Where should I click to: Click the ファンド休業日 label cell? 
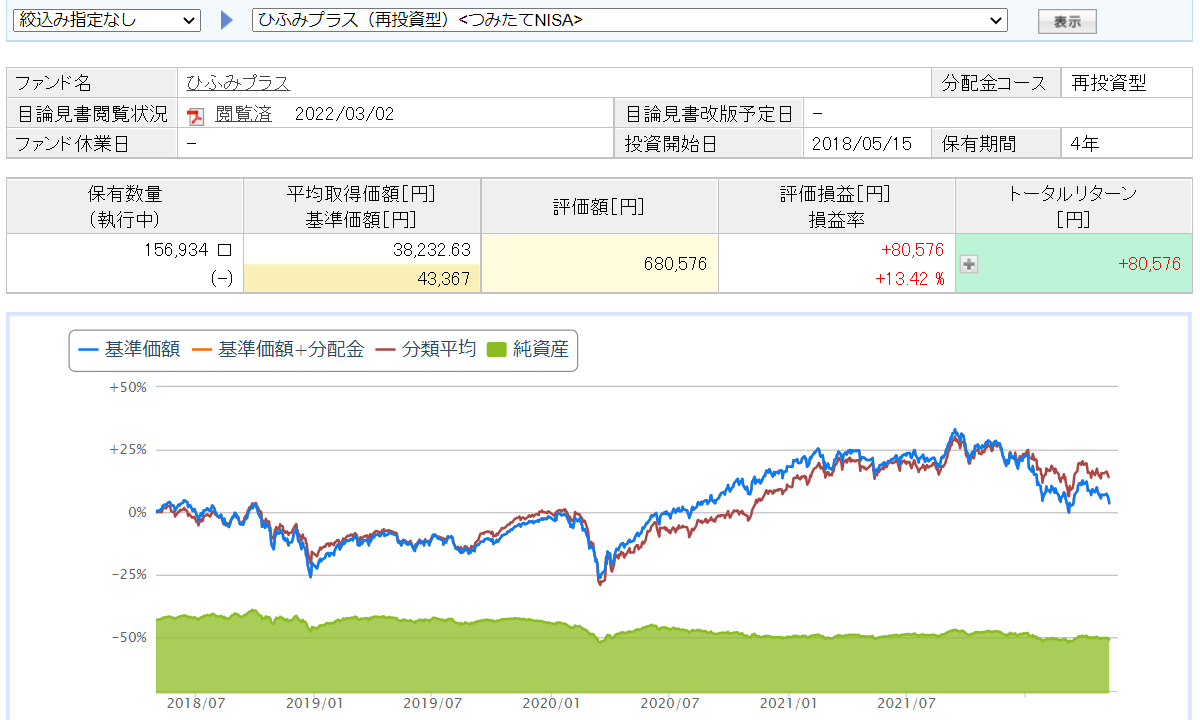click(92, 144)
